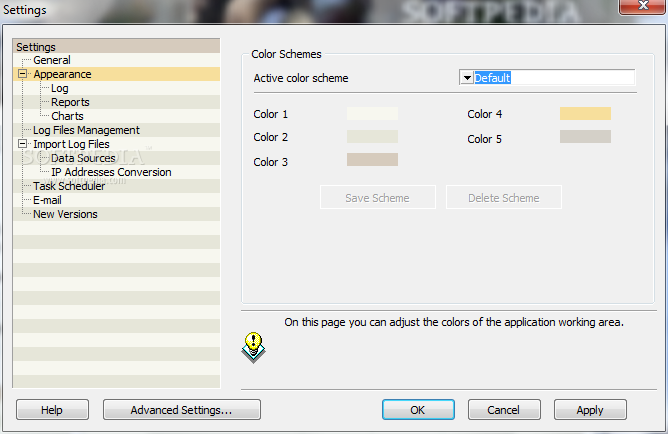Click the 'Color 3' label

(x=271, y=162)
